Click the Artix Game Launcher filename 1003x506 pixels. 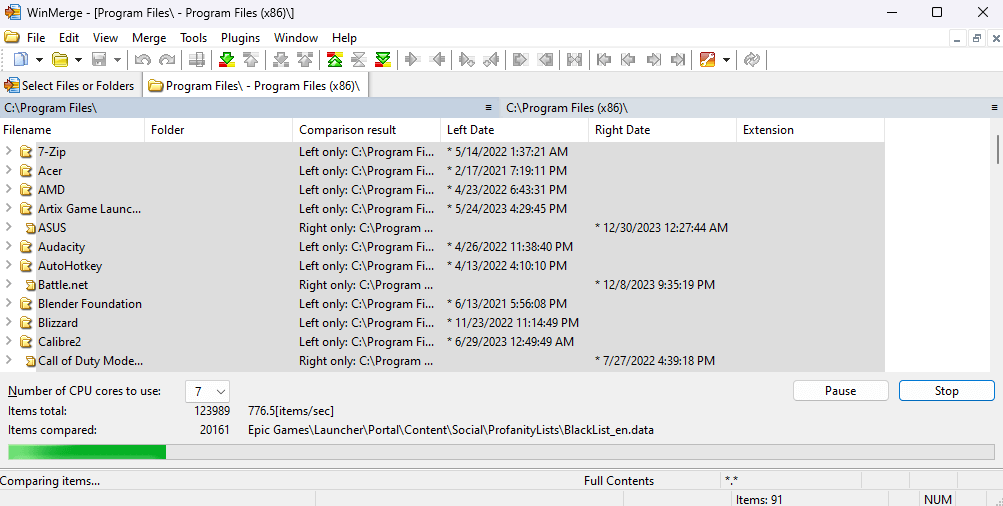coord(90,209)
